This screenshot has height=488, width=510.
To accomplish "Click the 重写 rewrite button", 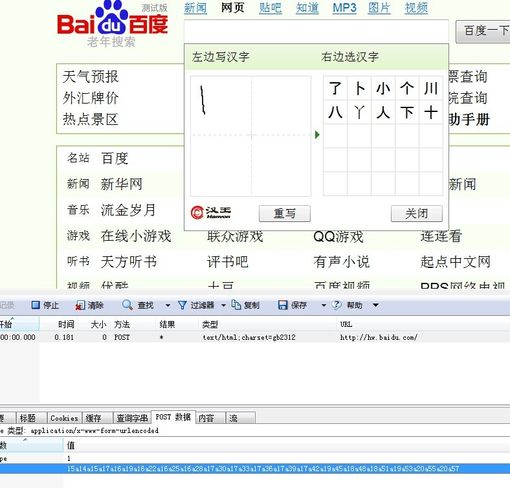I will pyautogui.click(x=285, y=213).
